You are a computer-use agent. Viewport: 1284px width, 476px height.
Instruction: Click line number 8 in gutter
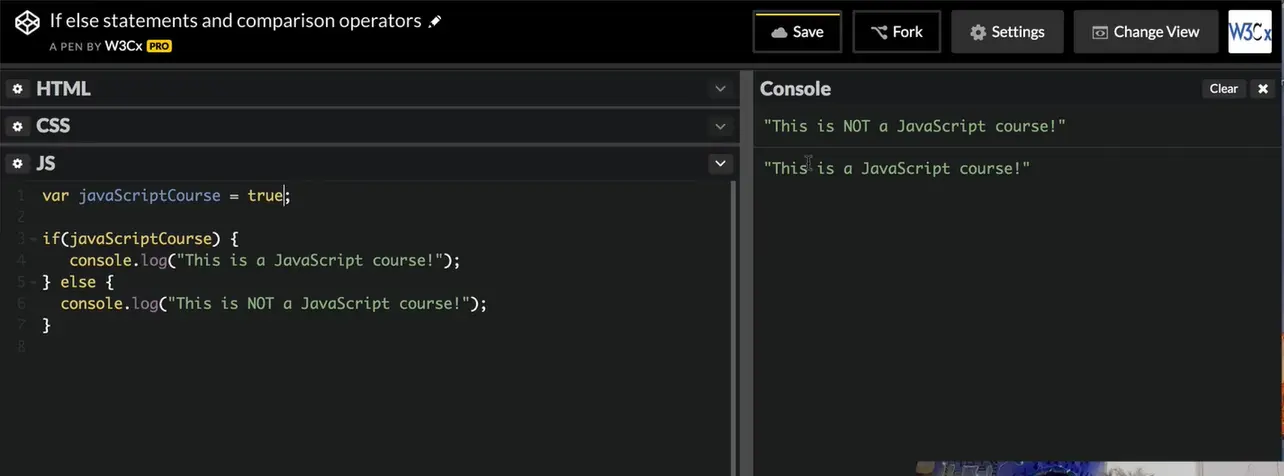[20, 347]
